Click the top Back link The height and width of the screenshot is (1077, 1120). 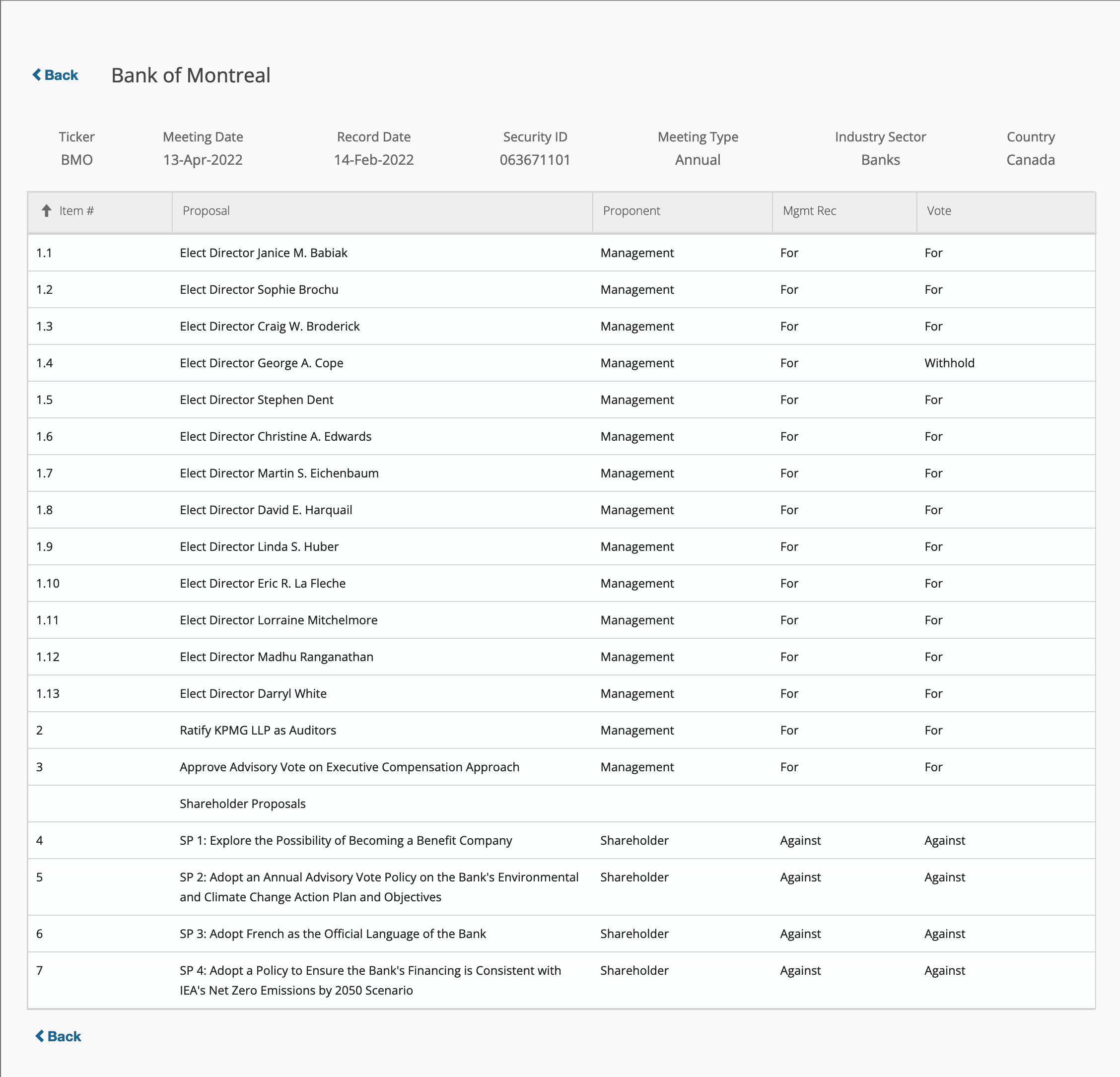(61, 75)
